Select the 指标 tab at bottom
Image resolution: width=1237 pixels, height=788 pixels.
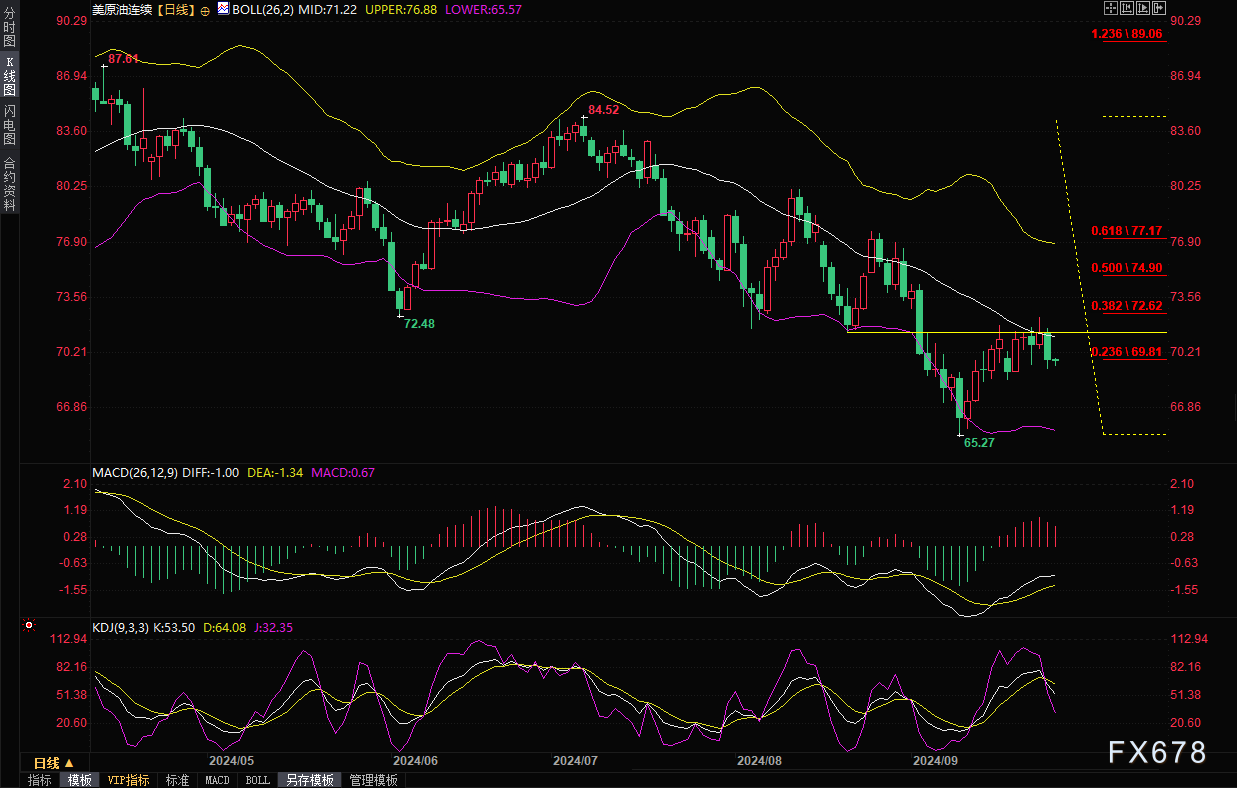pos(40,780)
